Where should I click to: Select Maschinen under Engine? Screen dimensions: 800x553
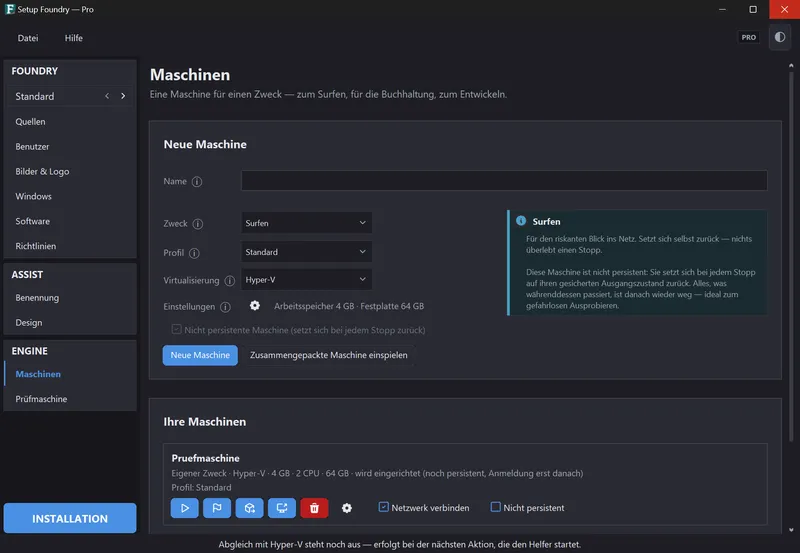tap(70, 374)
